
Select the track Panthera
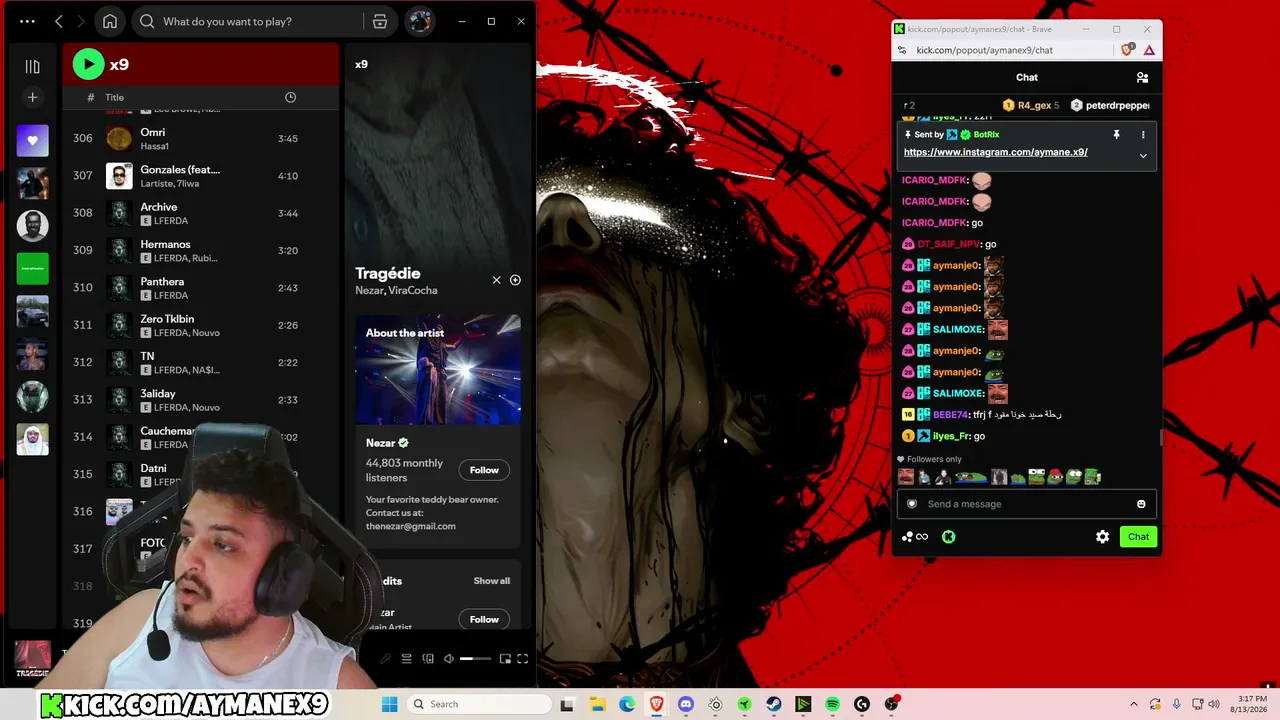[x=200, y=288]
